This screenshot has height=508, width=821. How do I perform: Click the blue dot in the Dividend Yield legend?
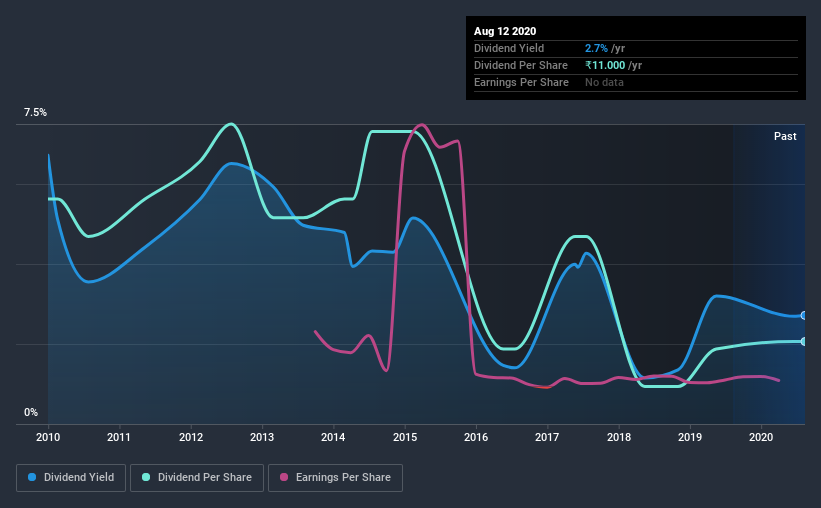[33, 478]
